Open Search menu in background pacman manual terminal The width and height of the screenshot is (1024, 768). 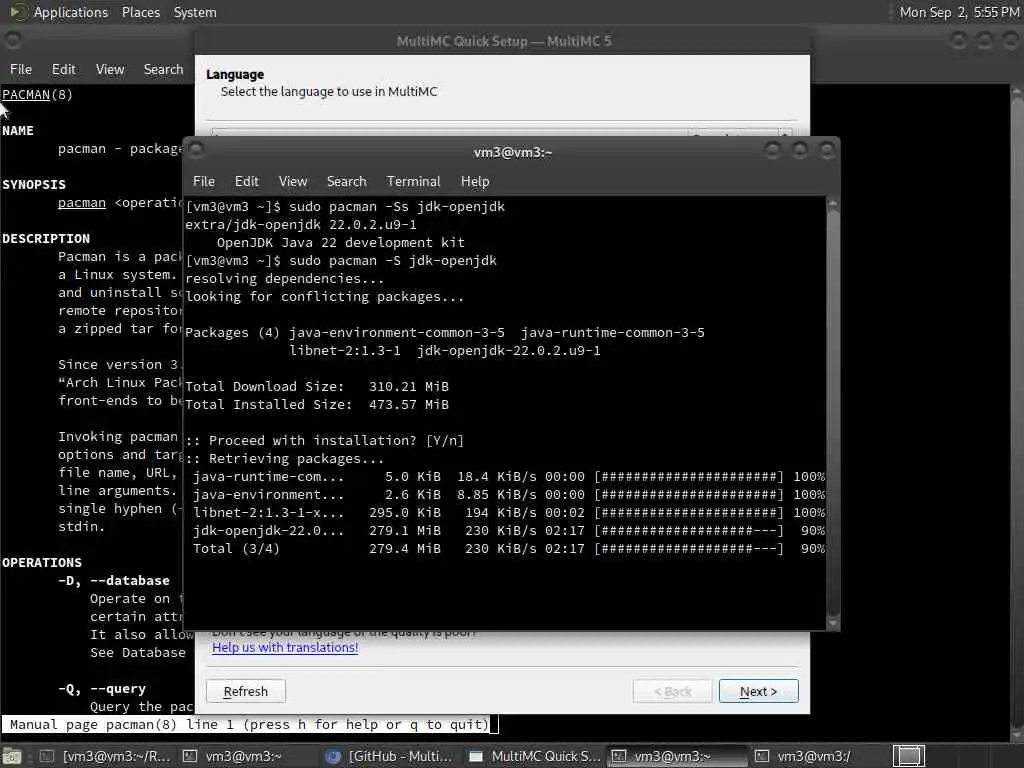point(163,69)
